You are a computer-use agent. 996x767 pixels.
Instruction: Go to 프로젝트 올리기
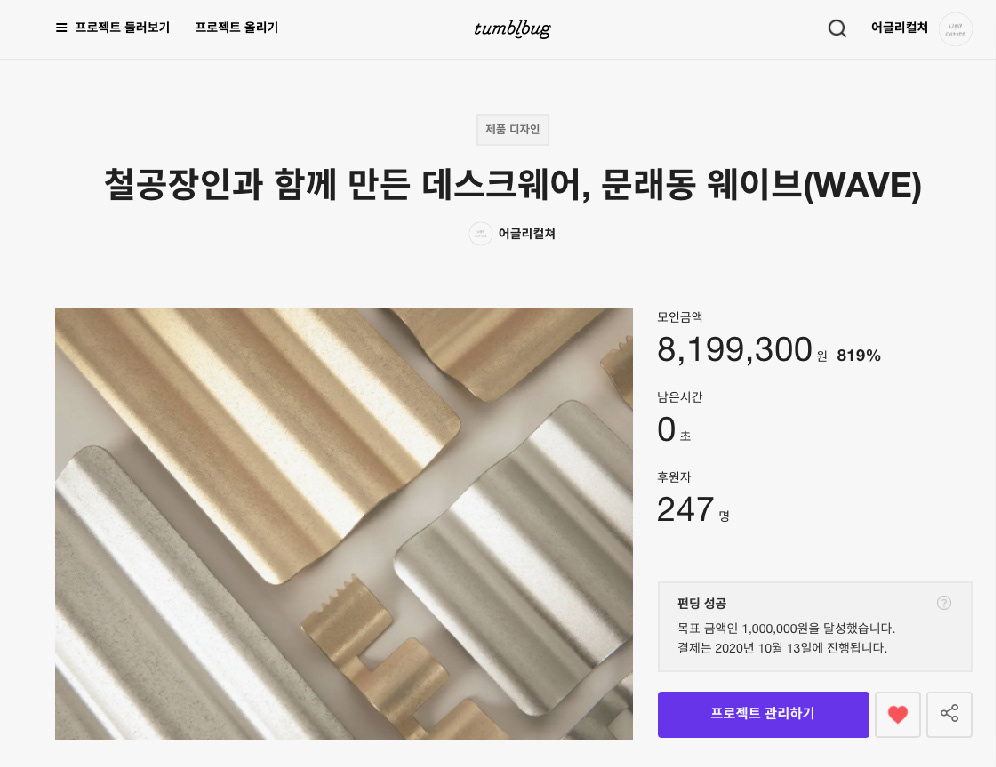(236, 28)
